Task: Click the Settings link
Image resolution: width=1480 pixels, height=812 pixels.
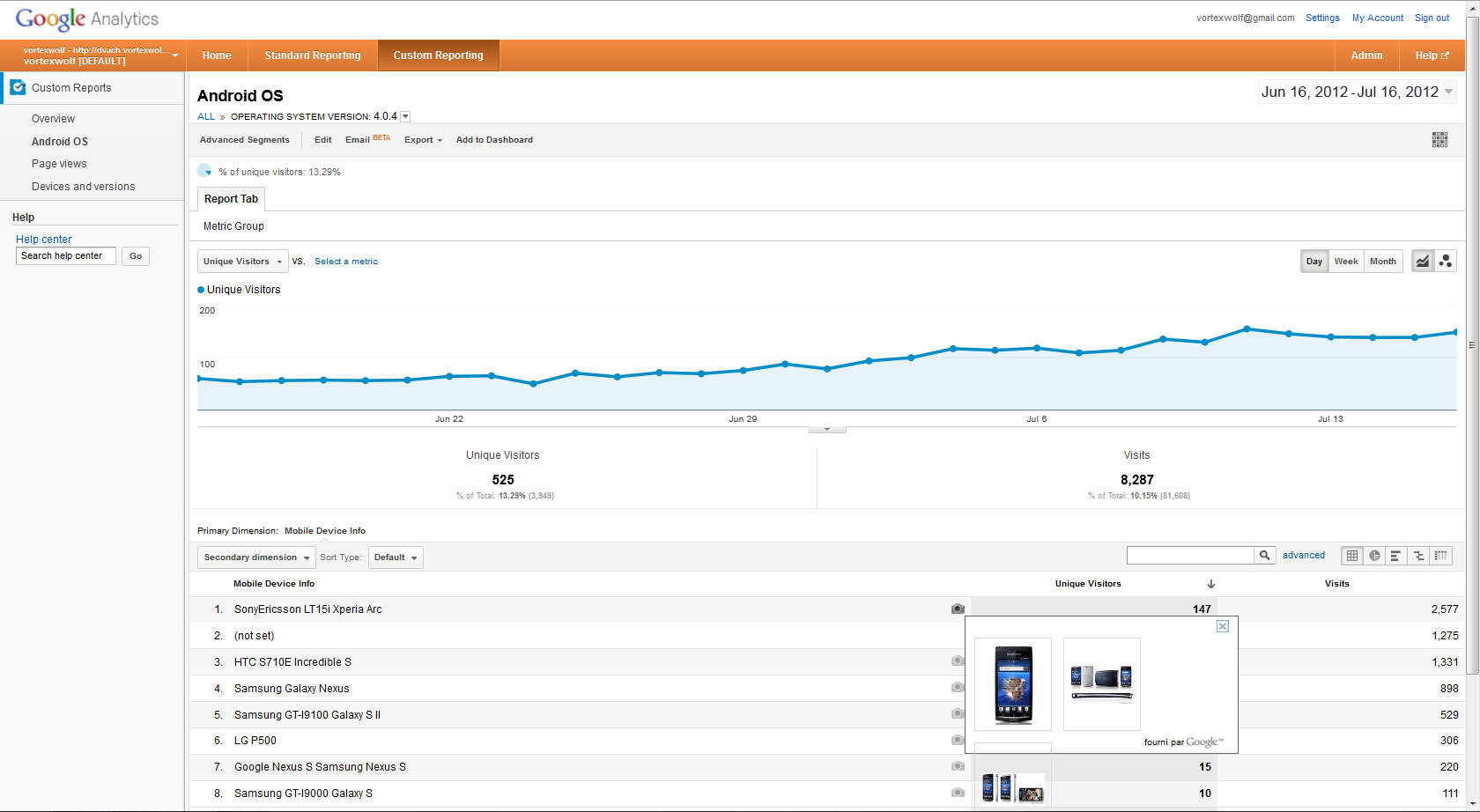Action: coord(1322,18)
